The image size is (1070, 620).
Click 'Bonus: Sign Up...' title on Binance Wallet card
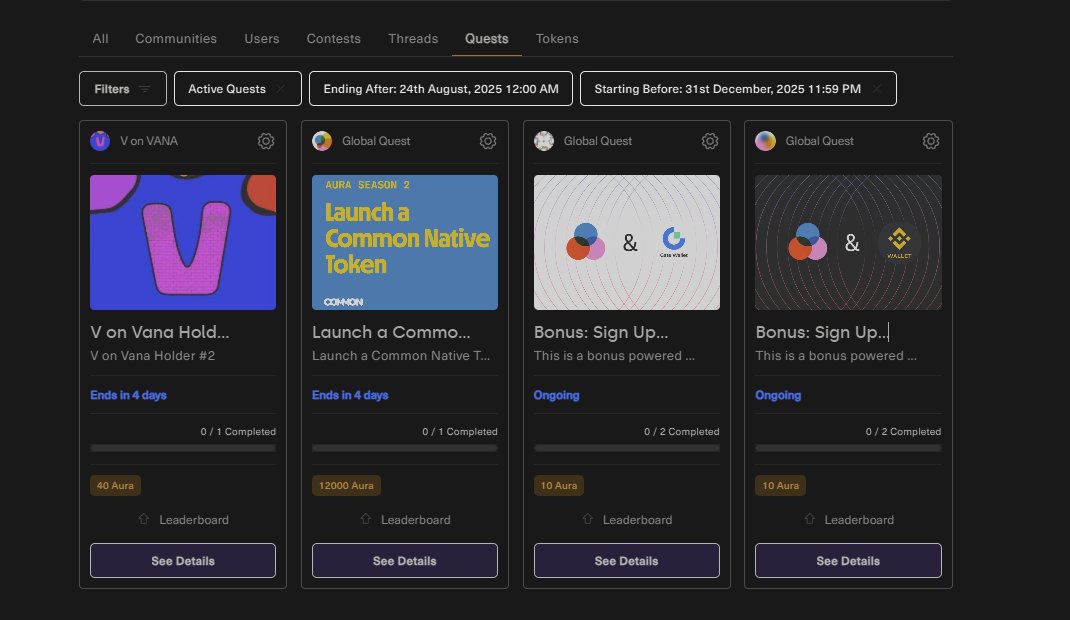coord(822,332)
